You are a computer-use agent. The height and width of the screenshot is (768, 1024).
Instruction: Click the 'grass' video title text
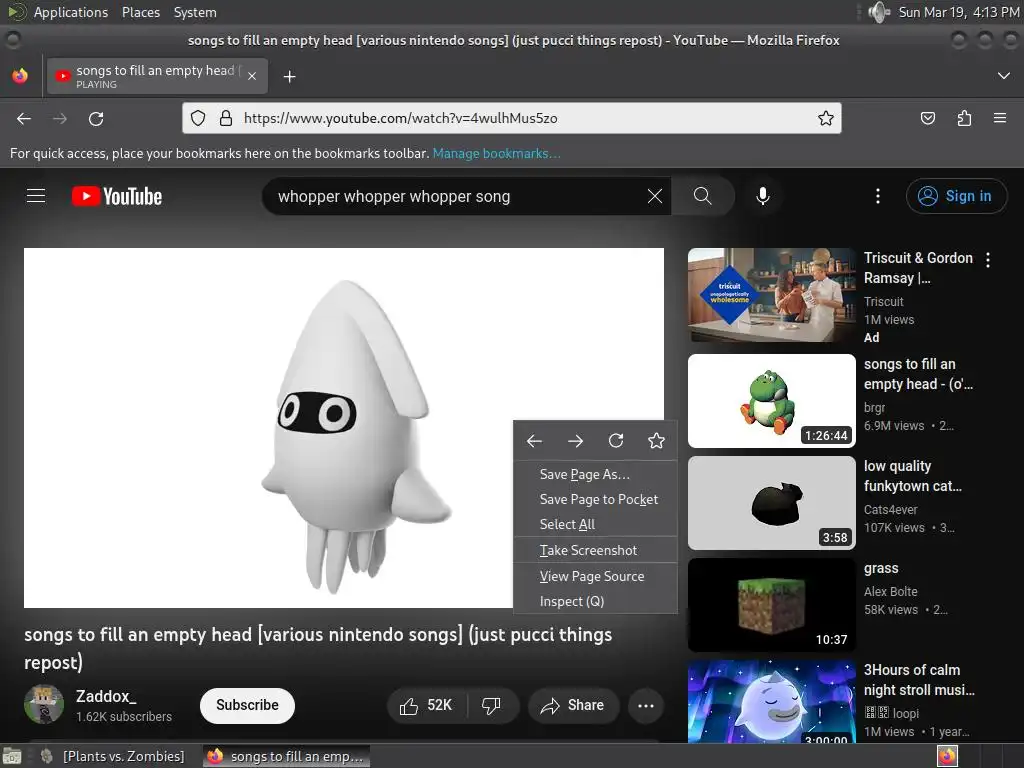pyautogui.click(x=881, y=568)
